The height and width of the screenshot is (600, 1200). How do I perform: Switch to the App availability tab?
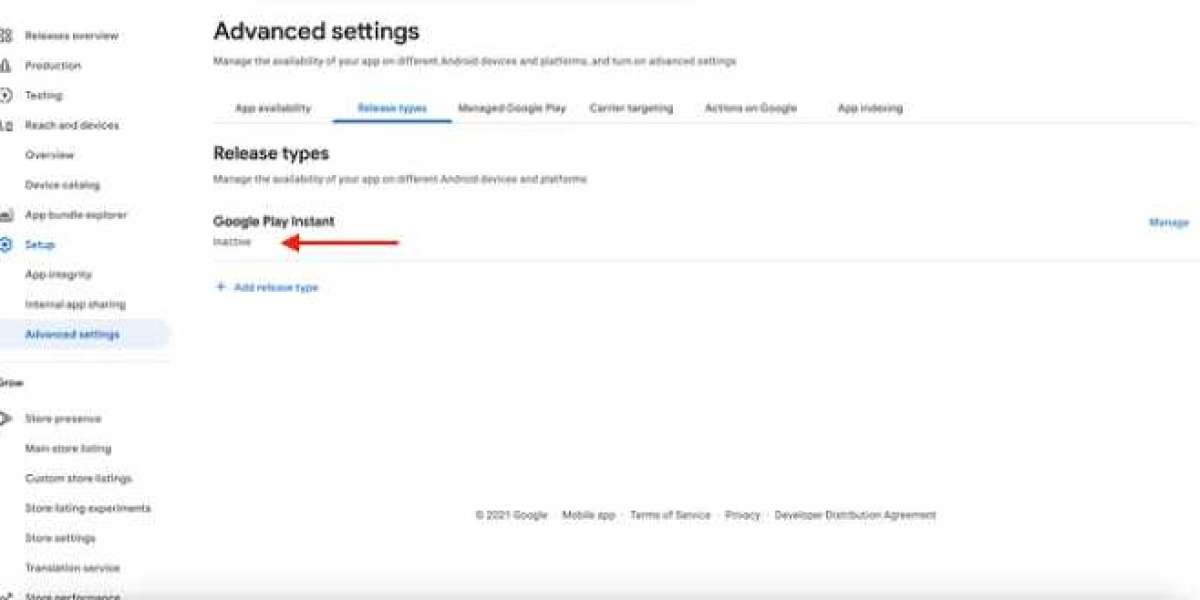[273, 108]
